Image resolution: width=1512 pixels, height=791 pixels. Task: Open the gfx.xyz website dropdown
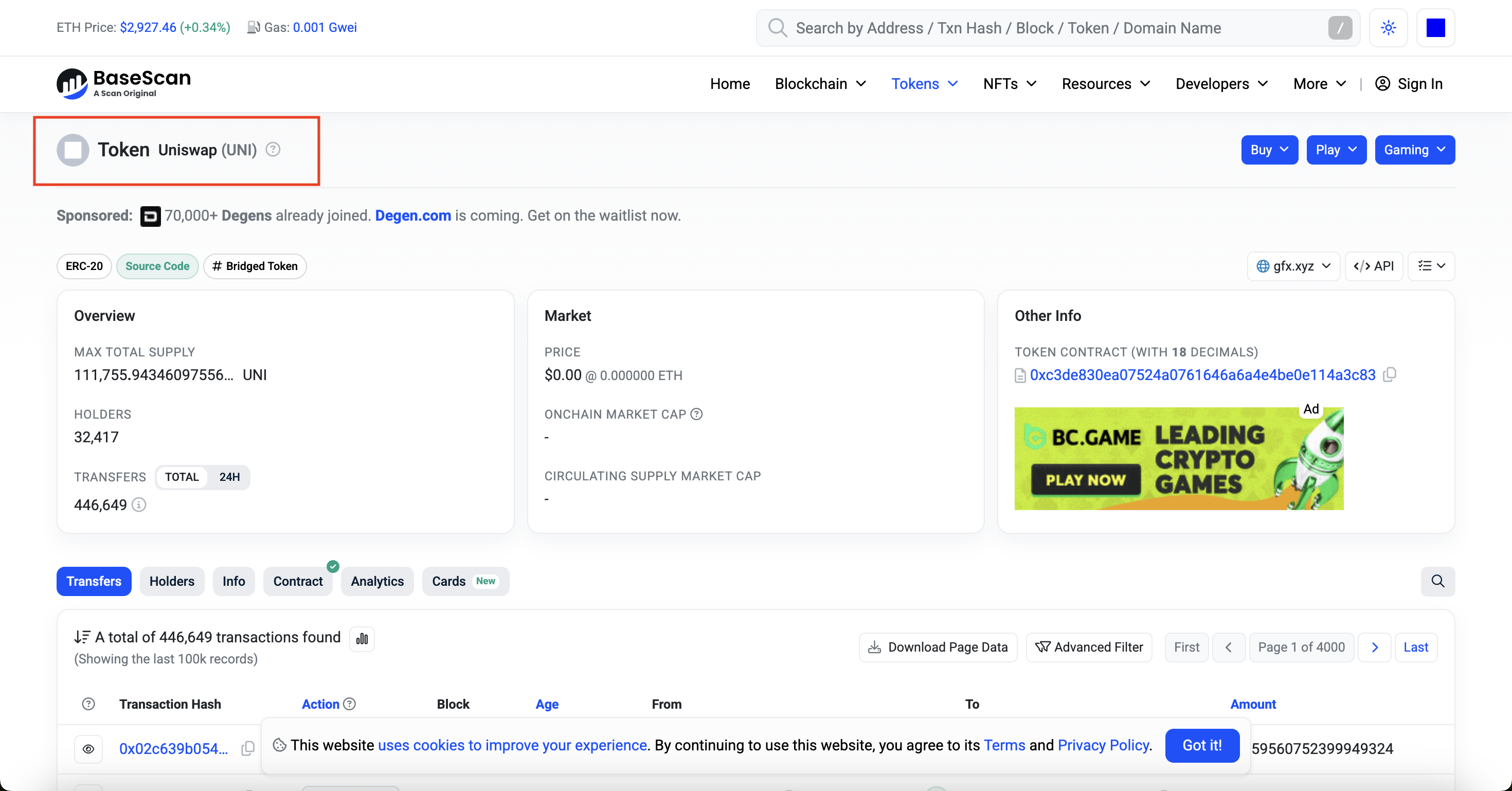(x=1293, y=266)
